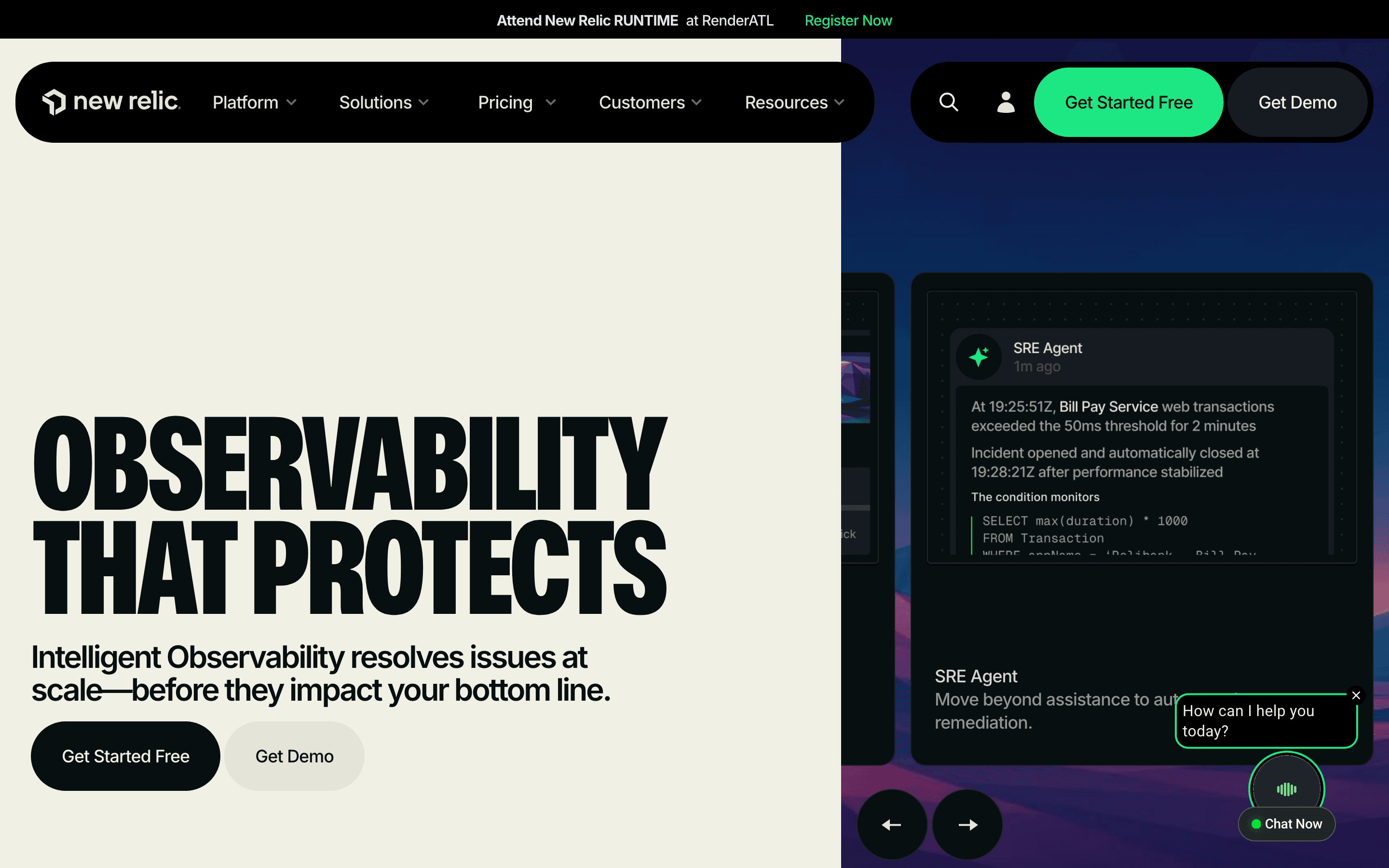1389x868 pixels.
Task: Click the '1m ago' timestamp
Action: click(x=1036, y=366)
